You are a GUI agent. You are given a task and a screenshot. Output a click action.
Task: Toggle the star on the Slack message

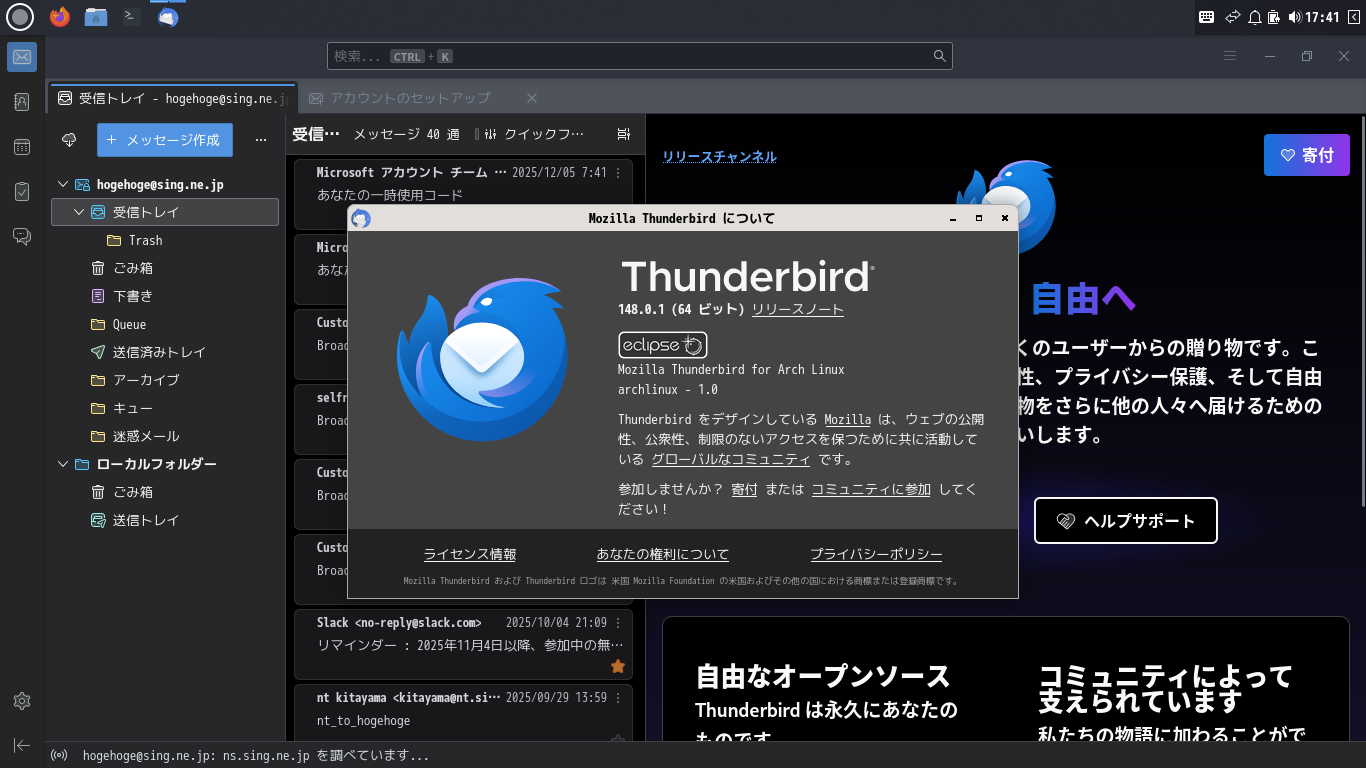pos(618,666)
